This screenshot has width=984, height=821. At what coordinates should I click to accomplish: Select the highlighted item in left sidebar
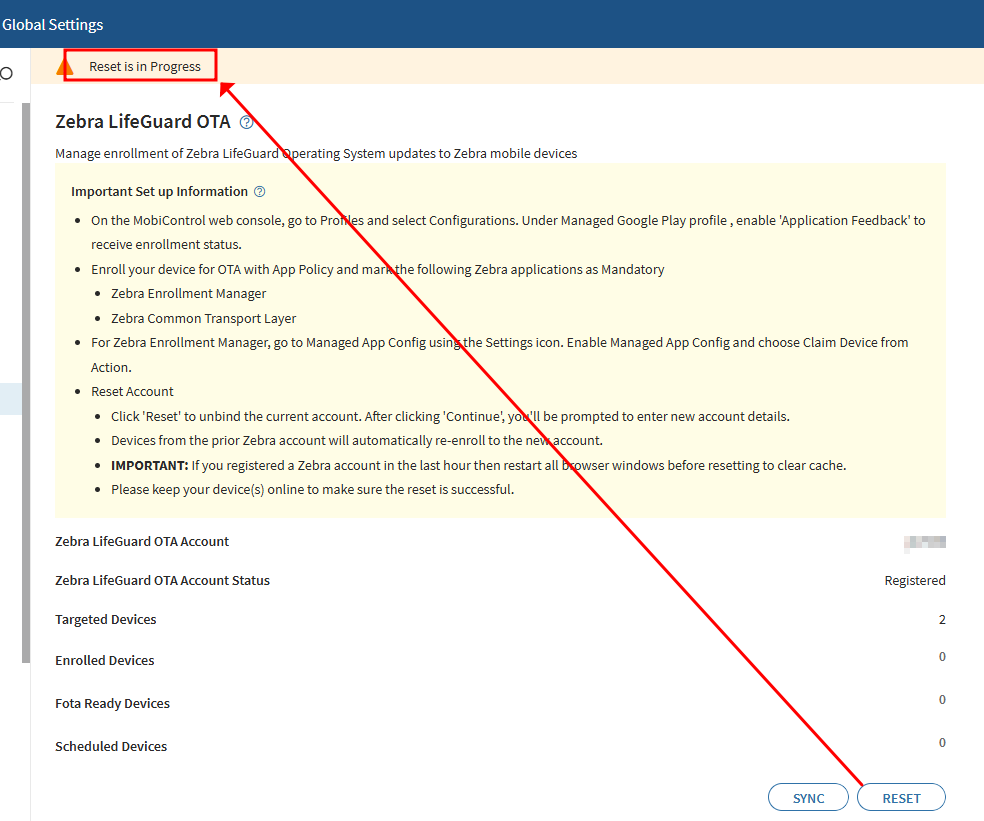pyautogui.click(x=14, y=398)
